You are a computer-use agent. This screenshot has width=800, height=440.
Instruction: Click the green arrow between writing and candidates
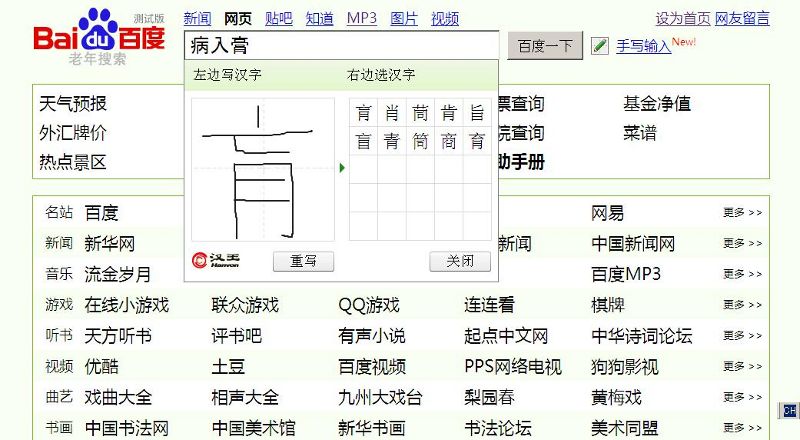click(x=342, y=167)
